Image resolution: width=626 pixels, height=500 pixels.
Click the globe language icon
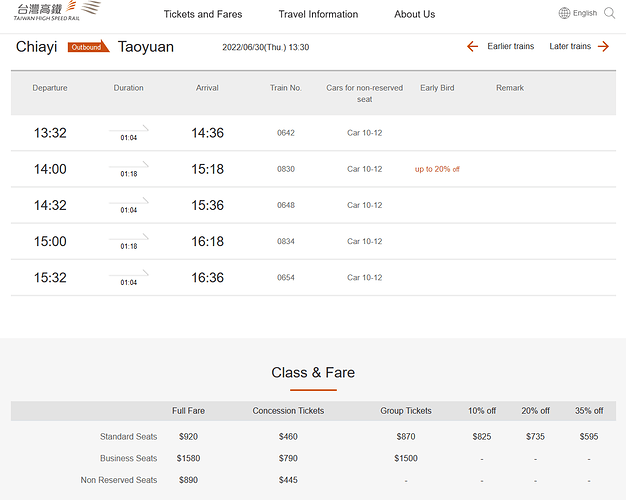(x=564, y=13)
